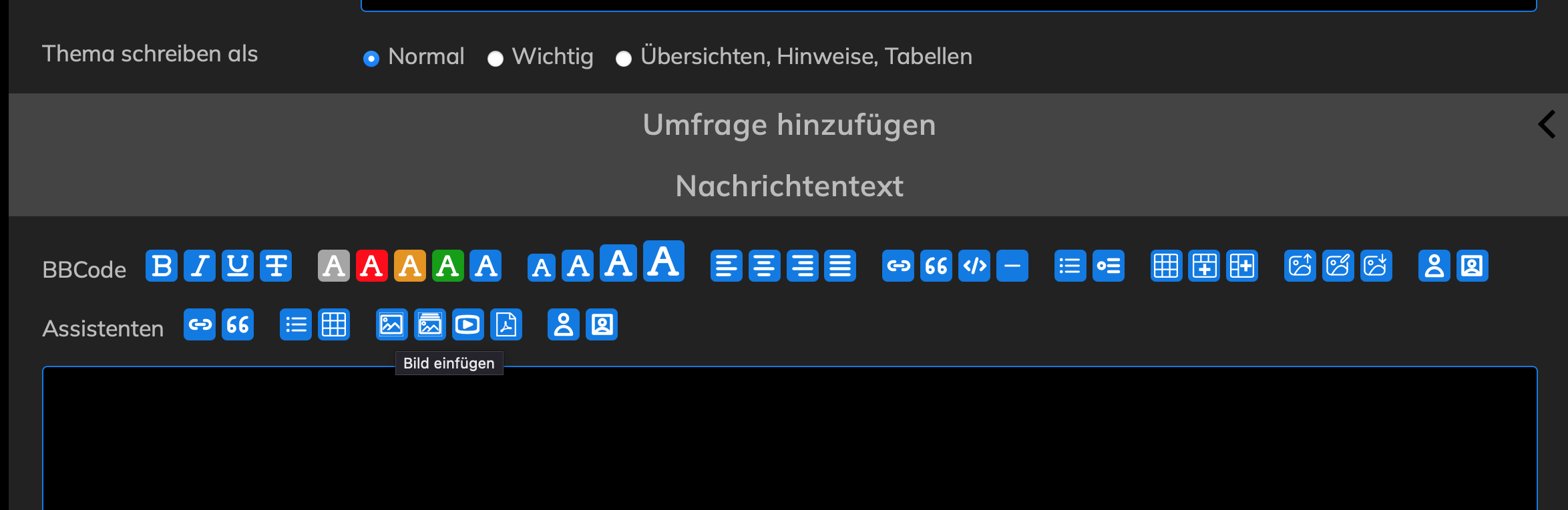Click the Nachrichtentext section header
The width and height of the screenshot is (1568, 510).
pyautogui.click(x=789, y=186)
